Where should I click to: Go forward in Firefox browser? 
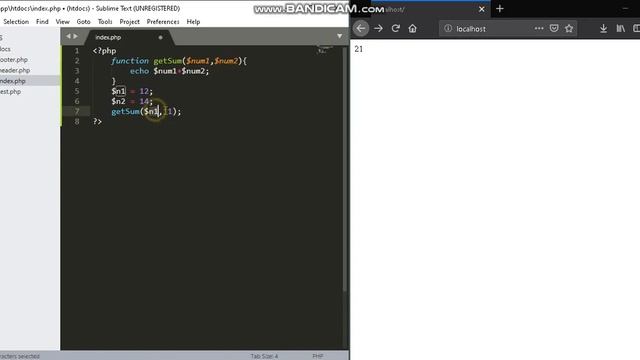click(378, 28)
